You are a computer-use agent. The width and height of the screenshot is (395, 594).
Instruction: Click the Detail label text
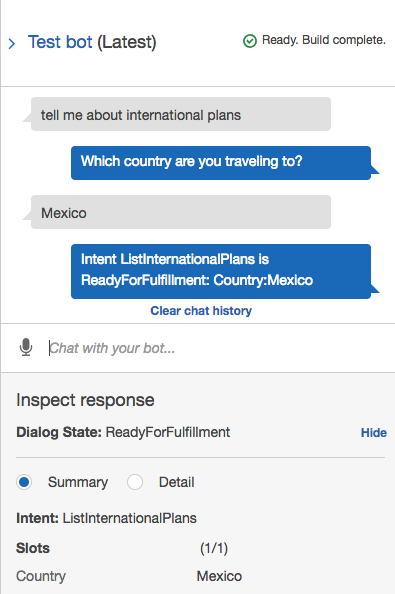(176, 482)
